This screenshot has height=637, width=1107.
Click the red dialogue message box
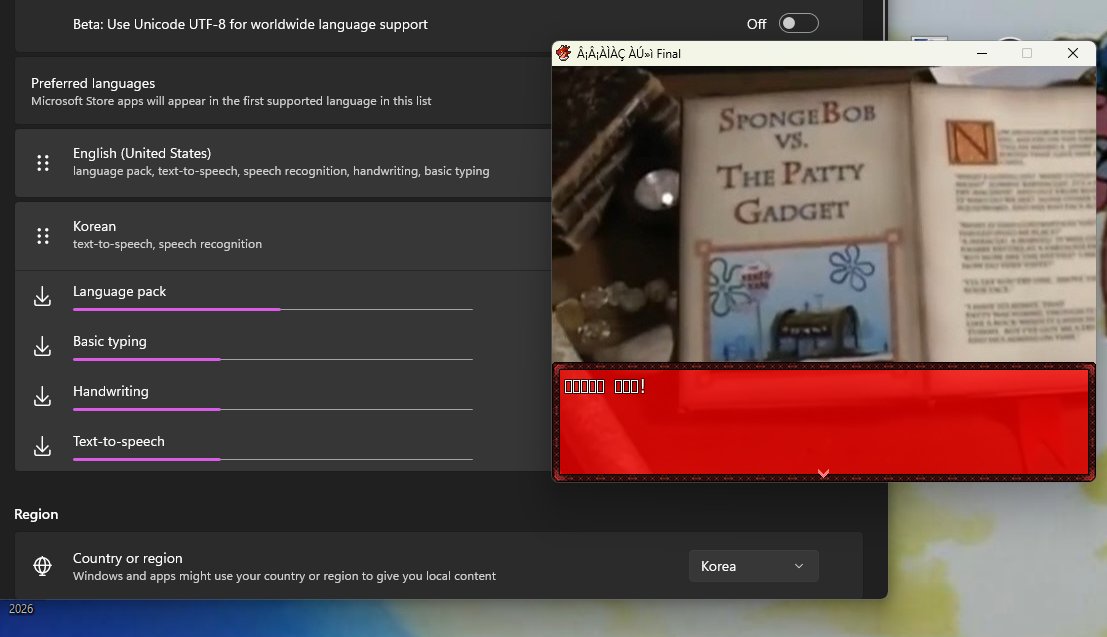(x=824, y=422)
